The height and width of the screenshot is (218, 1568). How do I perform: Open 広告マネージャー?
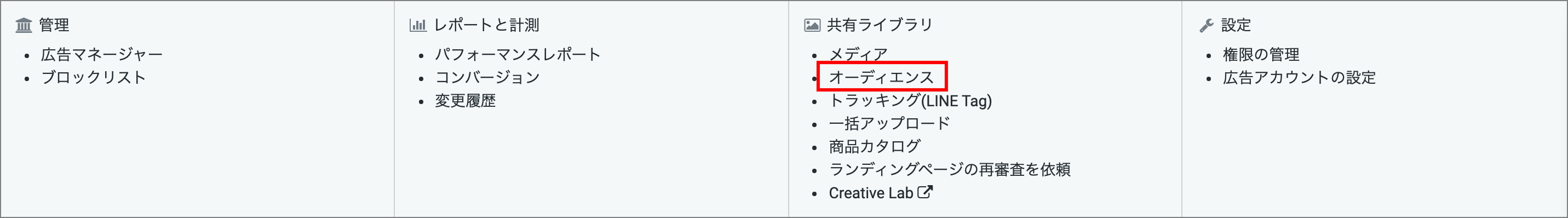(102, 55)
